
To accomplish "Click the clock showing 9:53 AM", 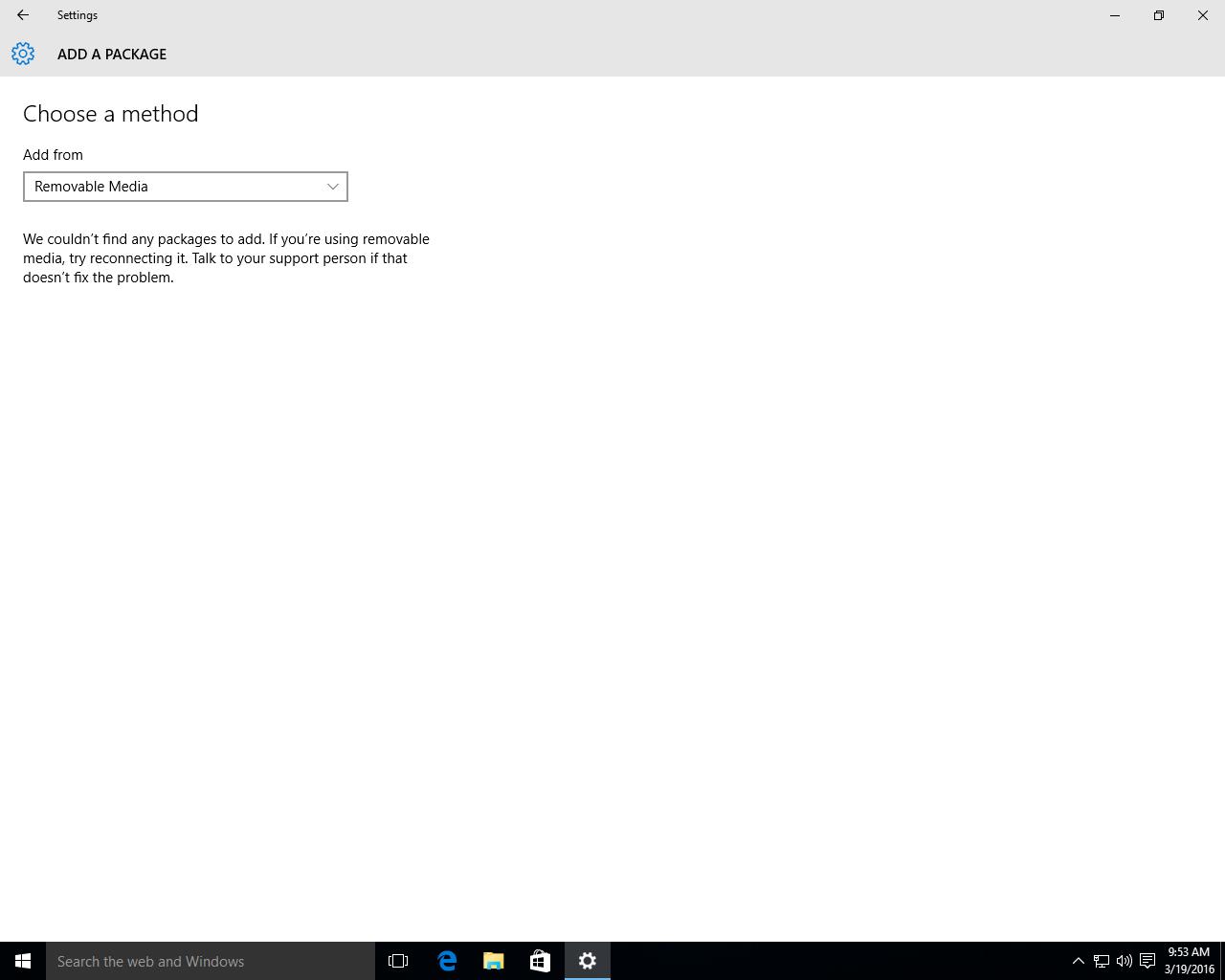I will [x=1189, y=961].
